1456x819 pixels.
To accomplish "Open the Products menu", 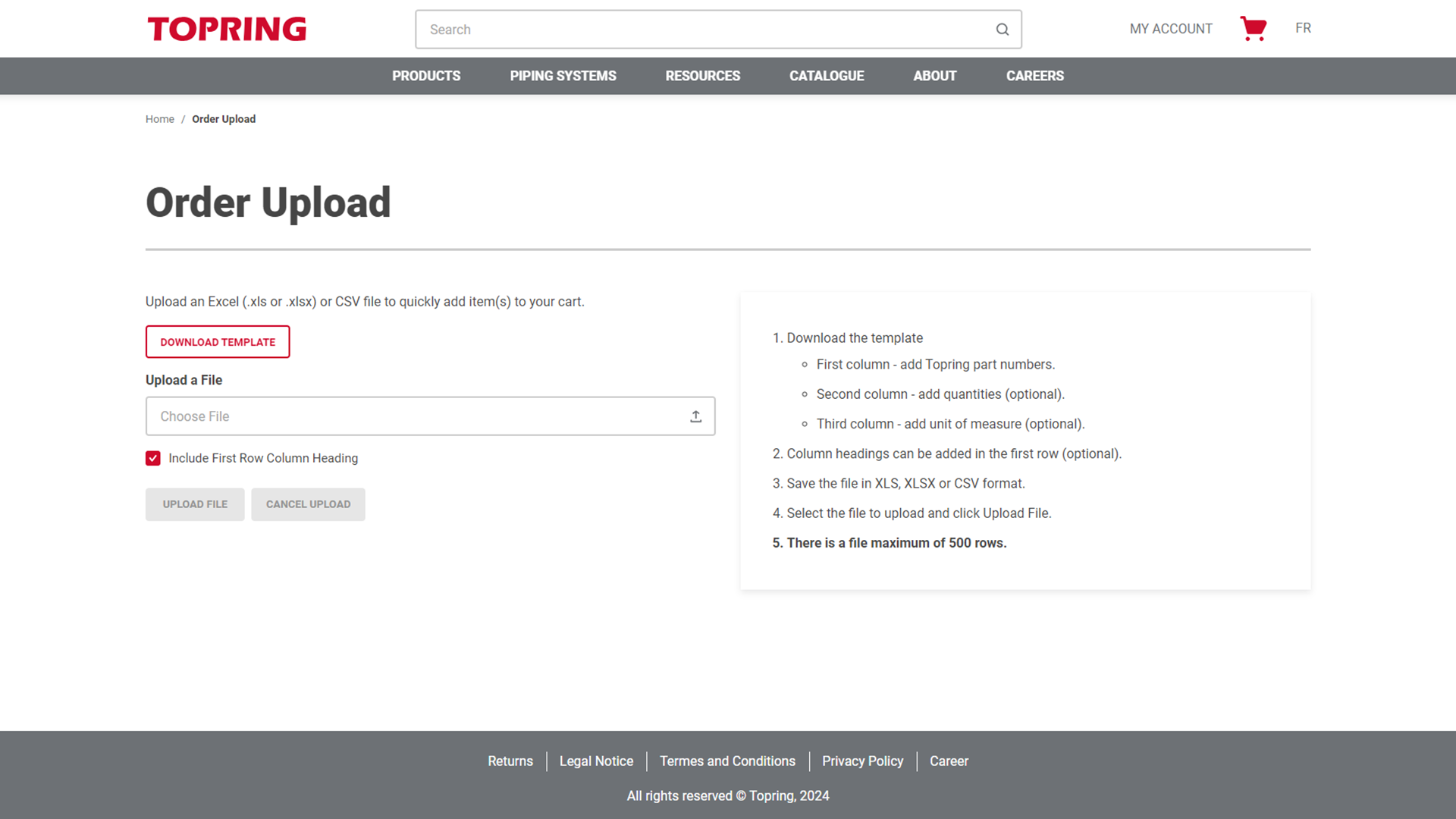I will (x=426, y=76).
